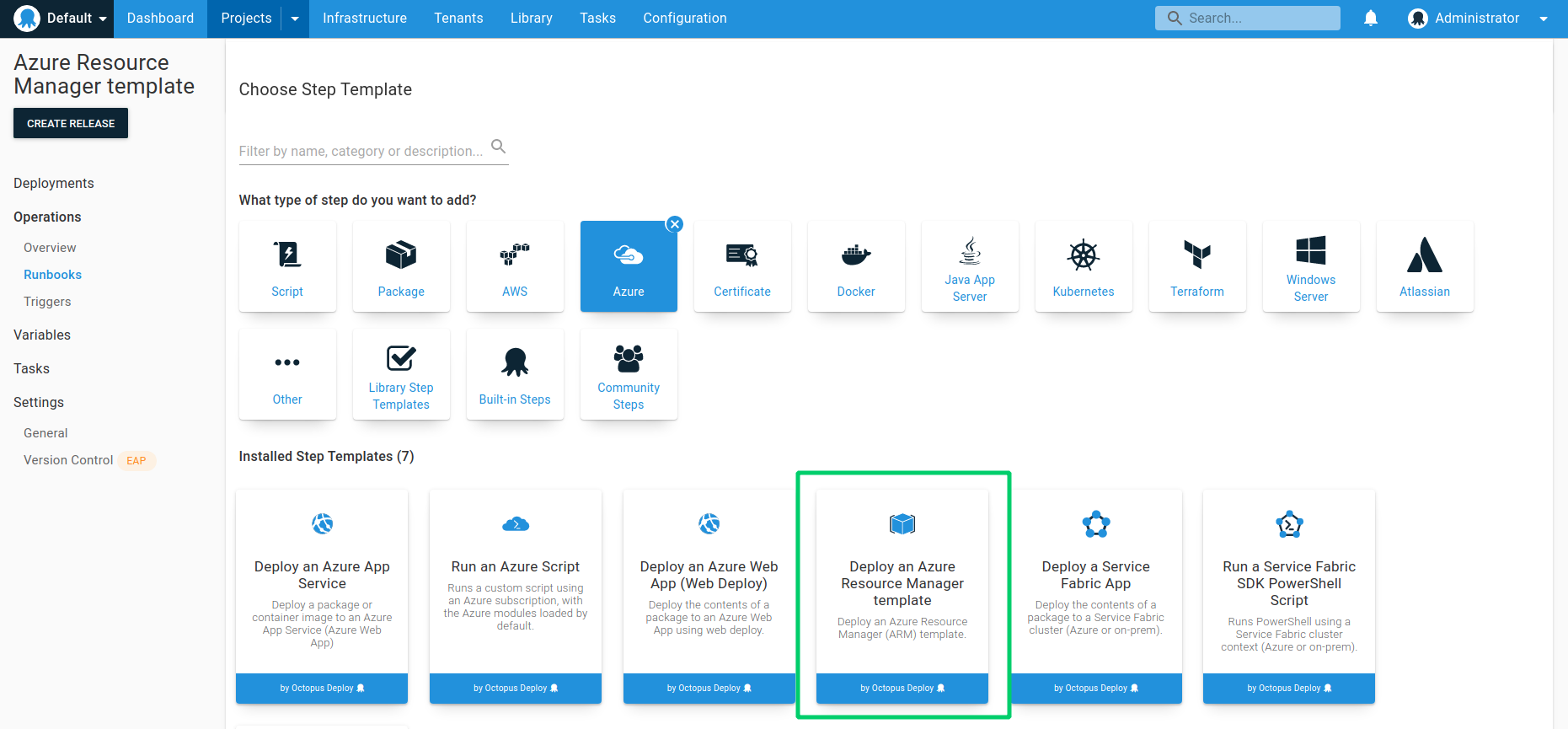Image resolution: width=1568 pixels, height=729 pixels.
Task: Pick the Docker step category
Action: [x=856, y=266]
